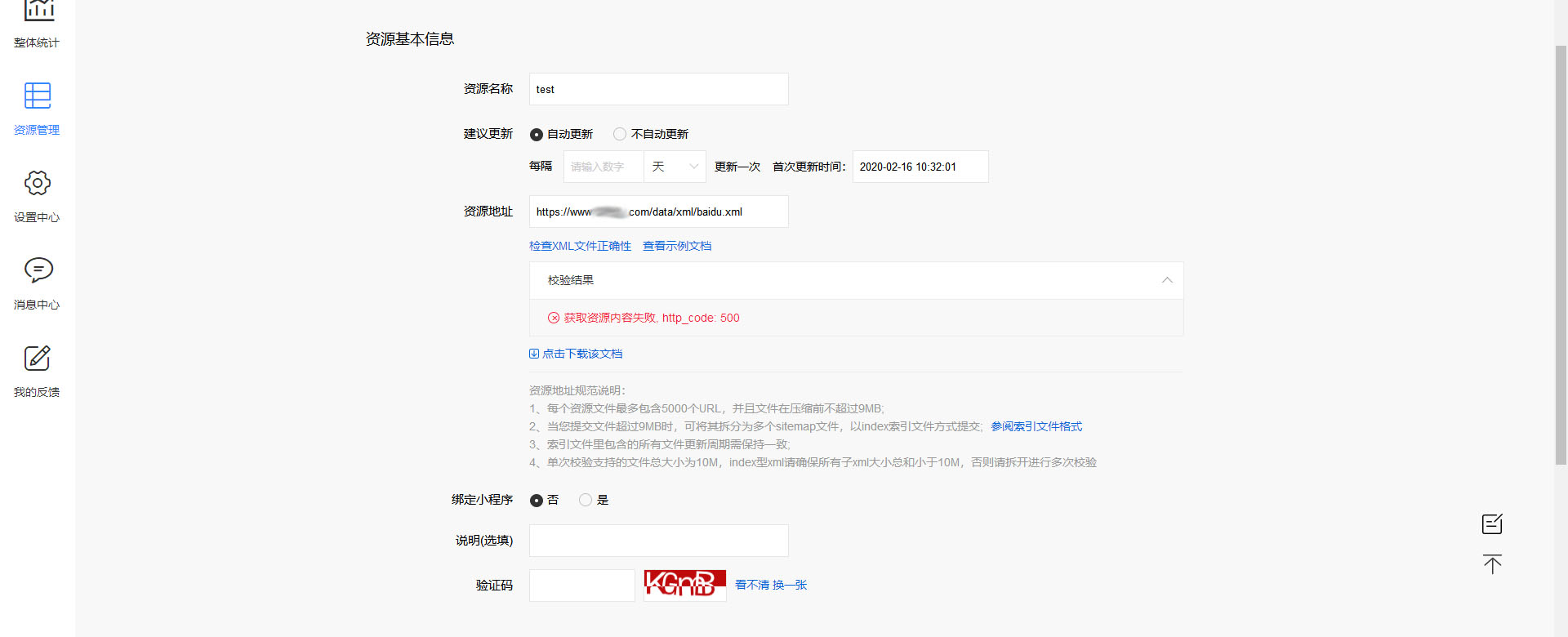The width and height of the screenshot is (1568, 637).
Task: Choose 是 for 绑定小程序
Action: (586, 500)
